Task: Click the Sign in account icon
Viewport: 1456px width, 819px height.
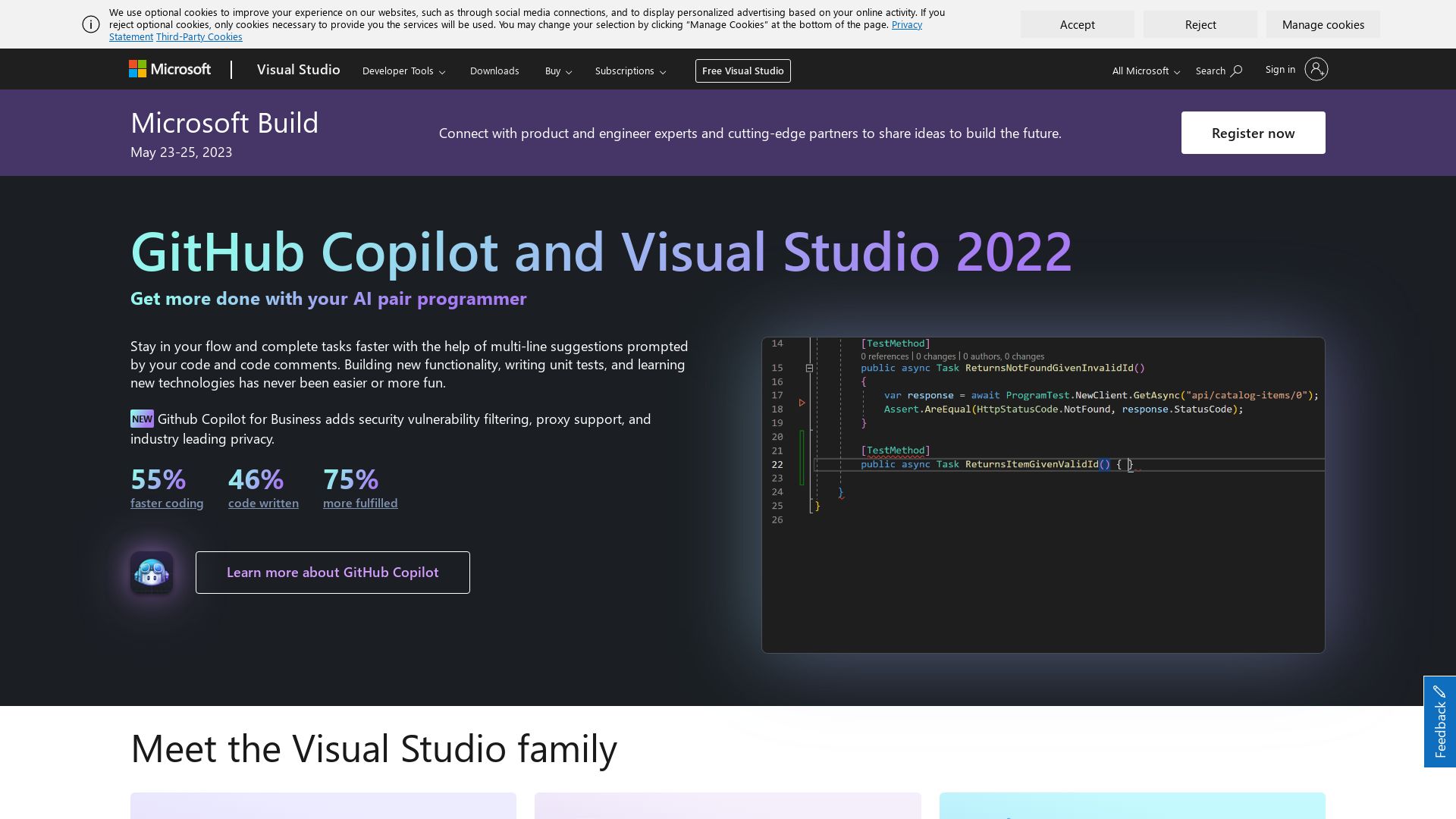Action: [x=1316, y=69]
